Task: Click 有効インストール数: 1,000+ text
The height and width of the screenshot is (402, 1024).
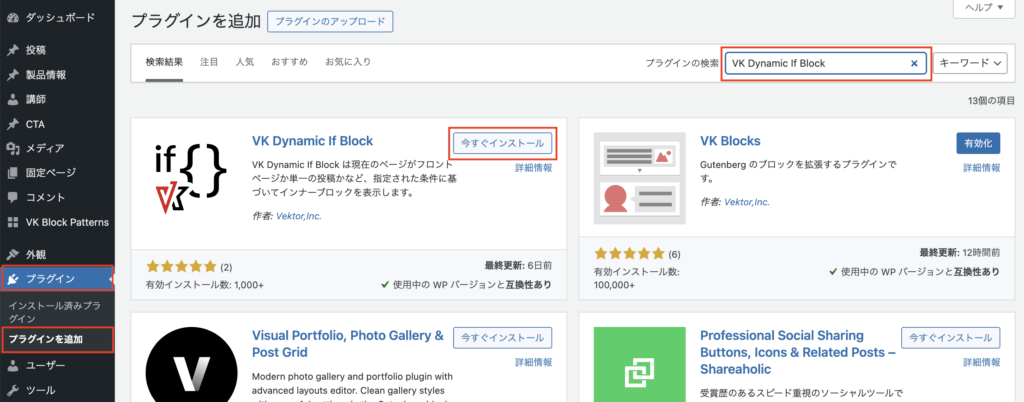Action: pyautogui.click(x=205, y=285)
